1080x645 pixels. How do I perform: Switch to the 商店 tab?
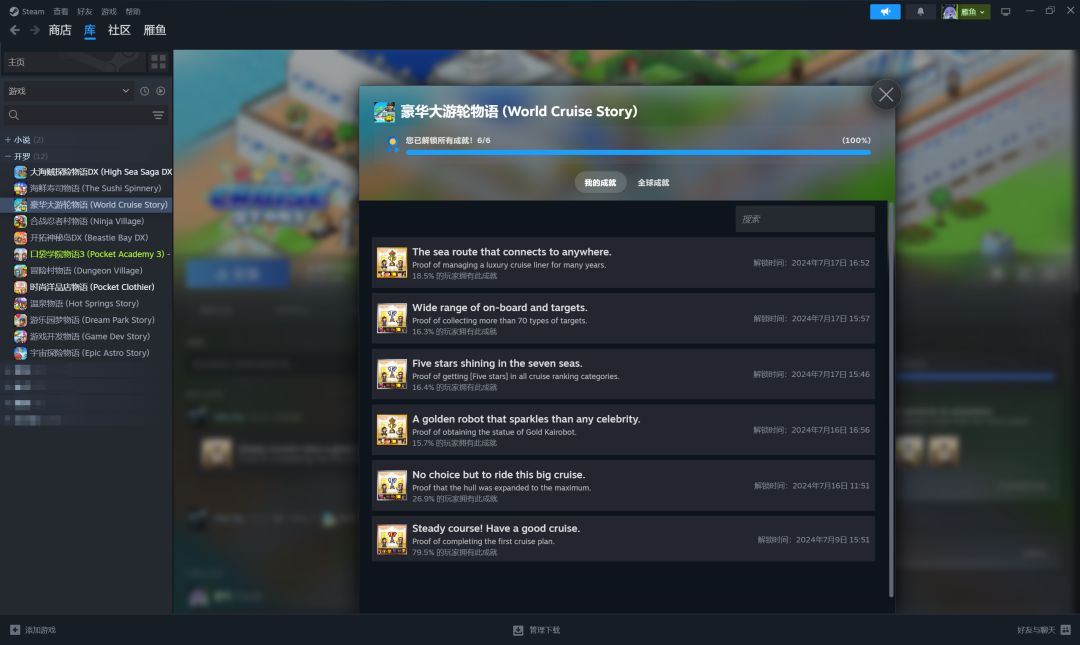(60, 30)
